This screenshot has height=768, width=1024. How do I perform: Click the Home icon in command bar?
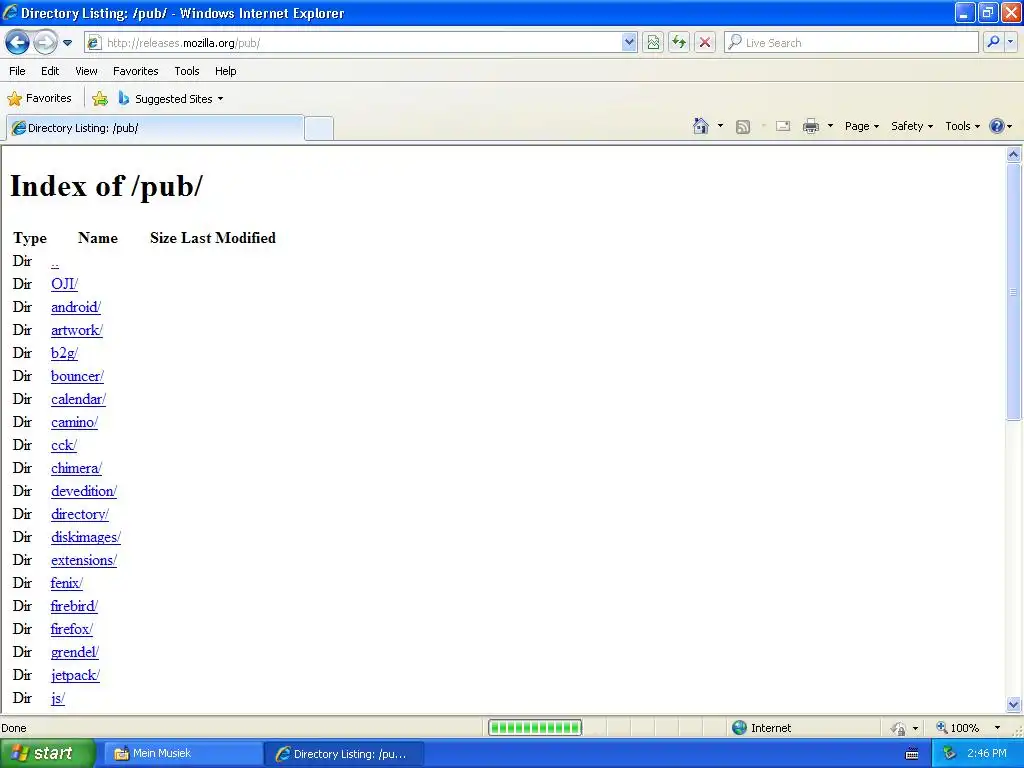pos(701,126)
